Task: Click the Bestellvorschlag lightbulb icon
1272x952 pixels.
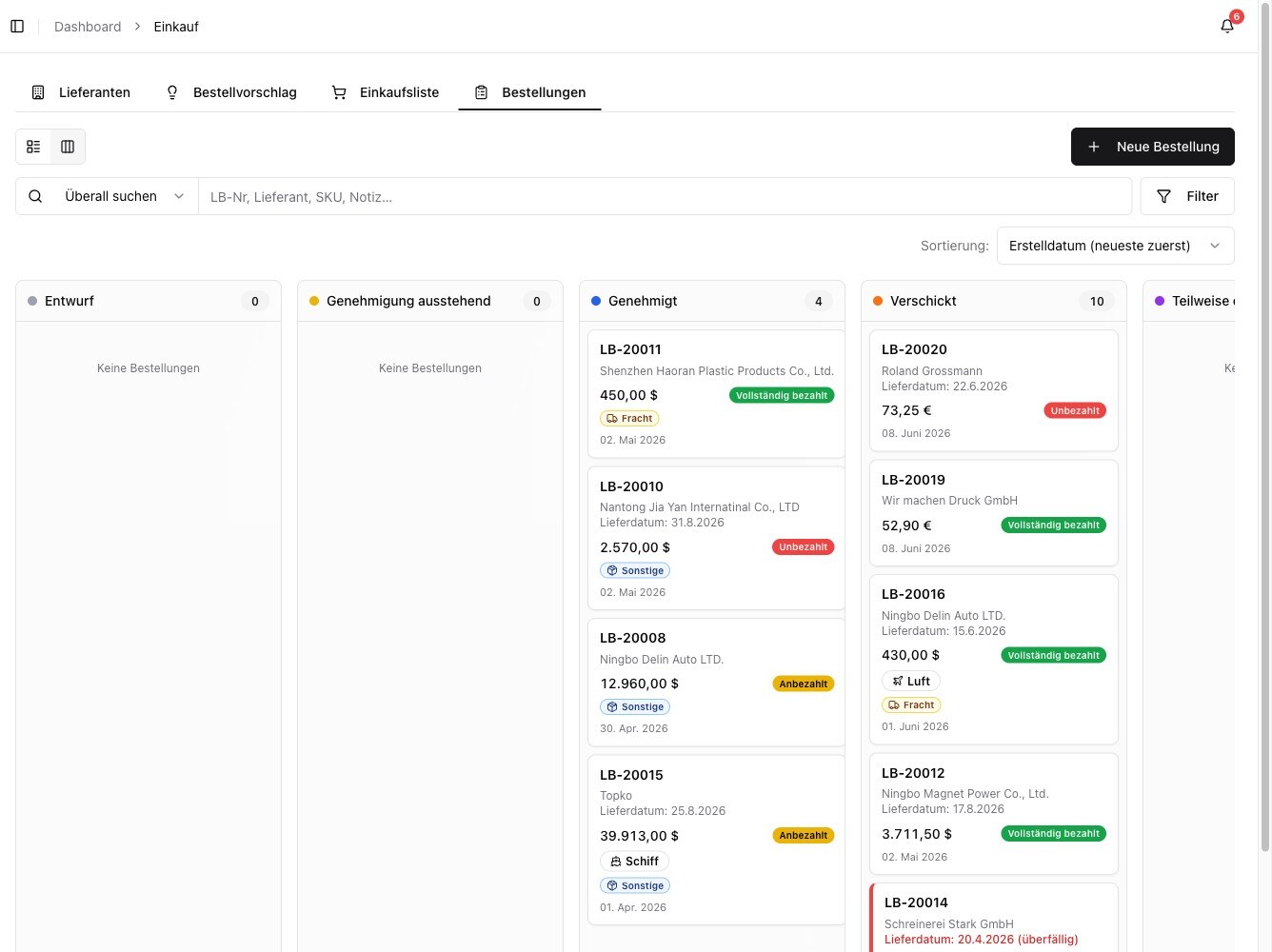Action: [172, 92]
